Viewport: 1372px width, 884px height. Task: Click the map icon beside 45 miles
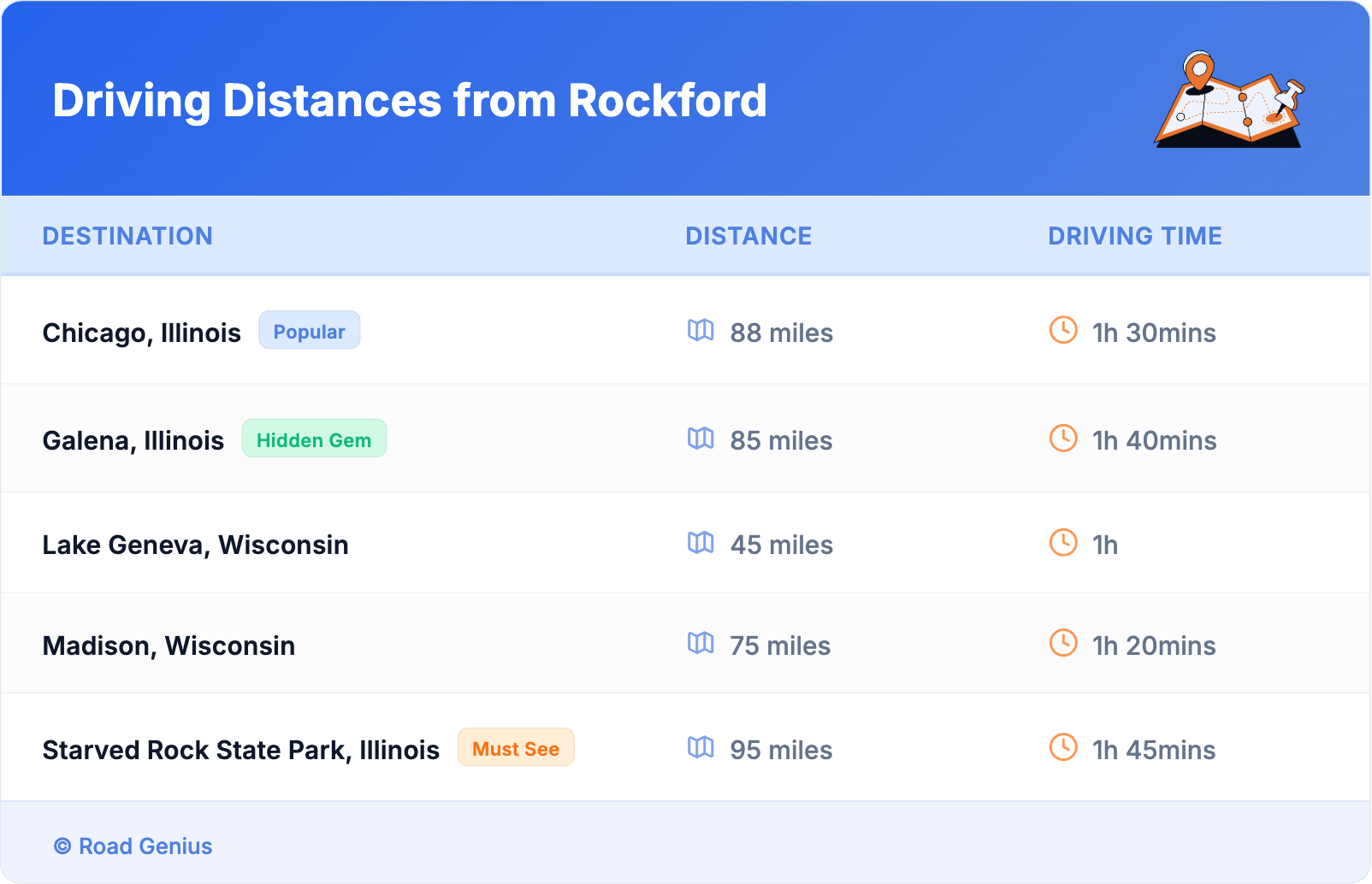point(701,543)
